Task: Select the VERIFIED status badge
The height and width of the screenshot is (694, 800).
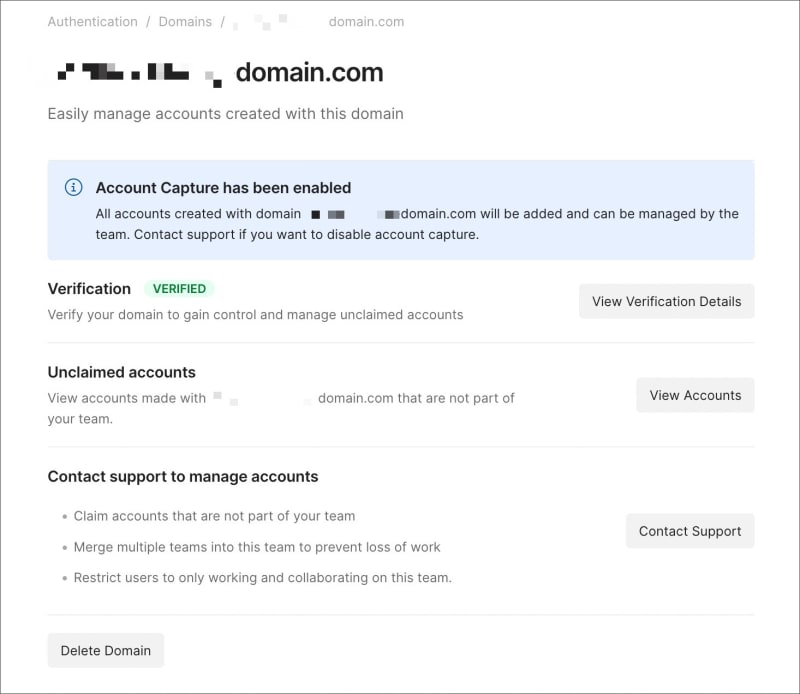Action: pos(180,289)
